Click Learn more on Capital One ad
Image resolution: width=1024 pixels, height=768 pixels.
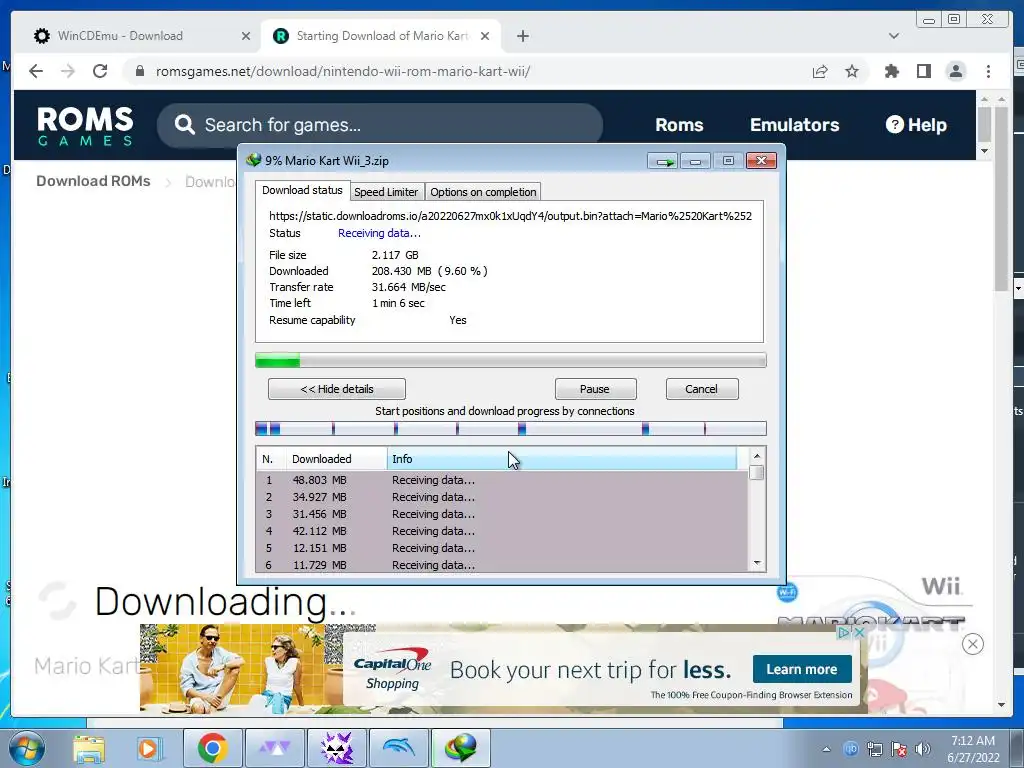tap(802, 669)
